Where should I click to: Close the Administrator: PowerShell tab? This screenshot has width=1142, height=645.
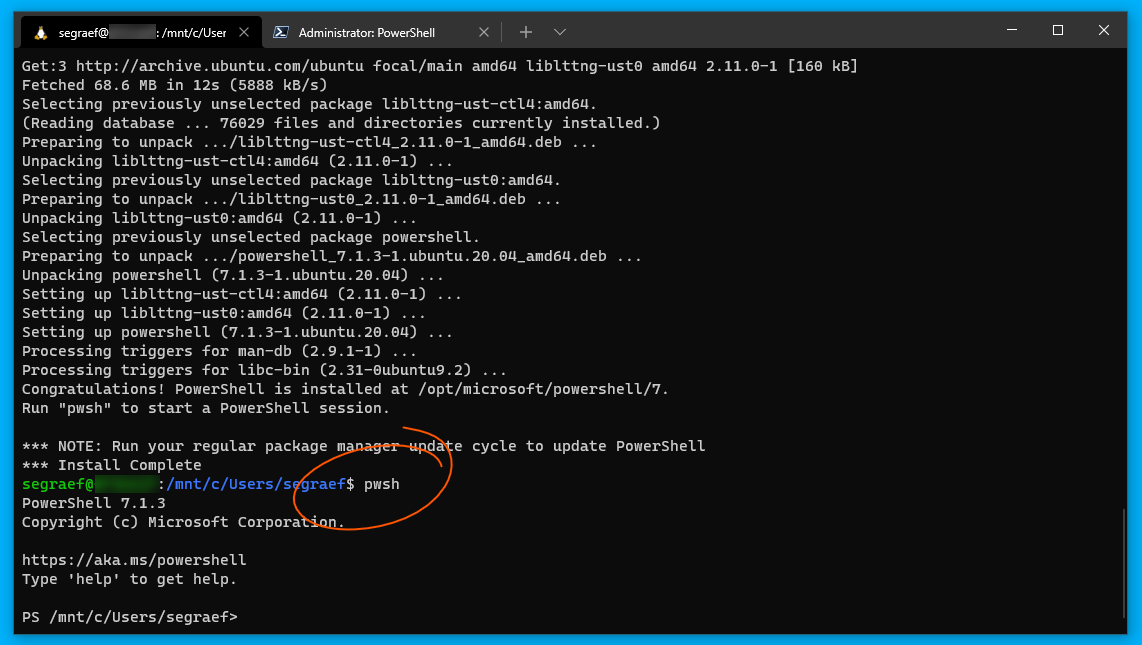coord(484,32)
